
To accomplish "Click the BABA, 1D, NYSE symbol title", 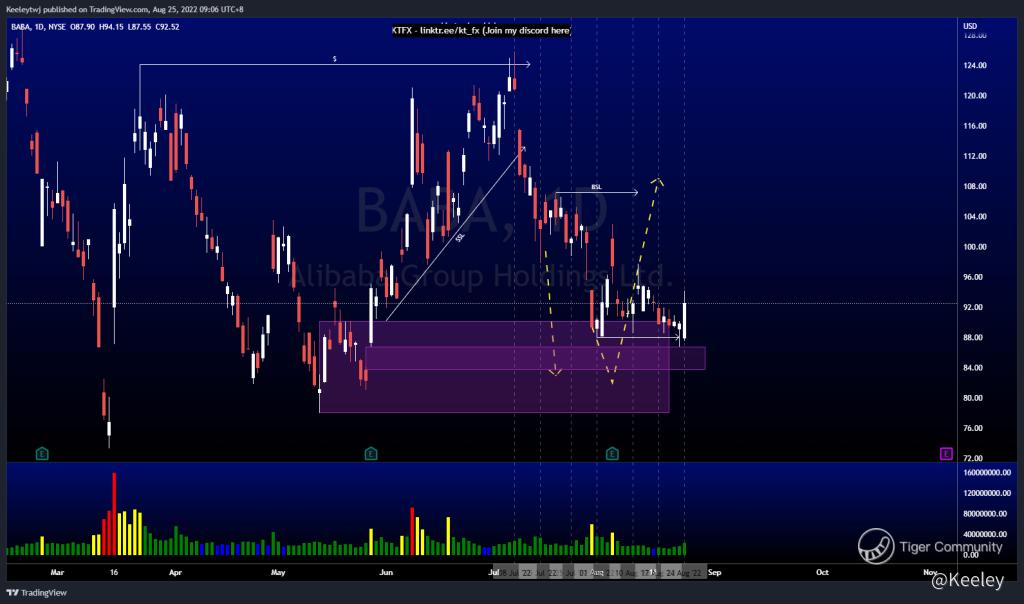I will coord(39,27).
